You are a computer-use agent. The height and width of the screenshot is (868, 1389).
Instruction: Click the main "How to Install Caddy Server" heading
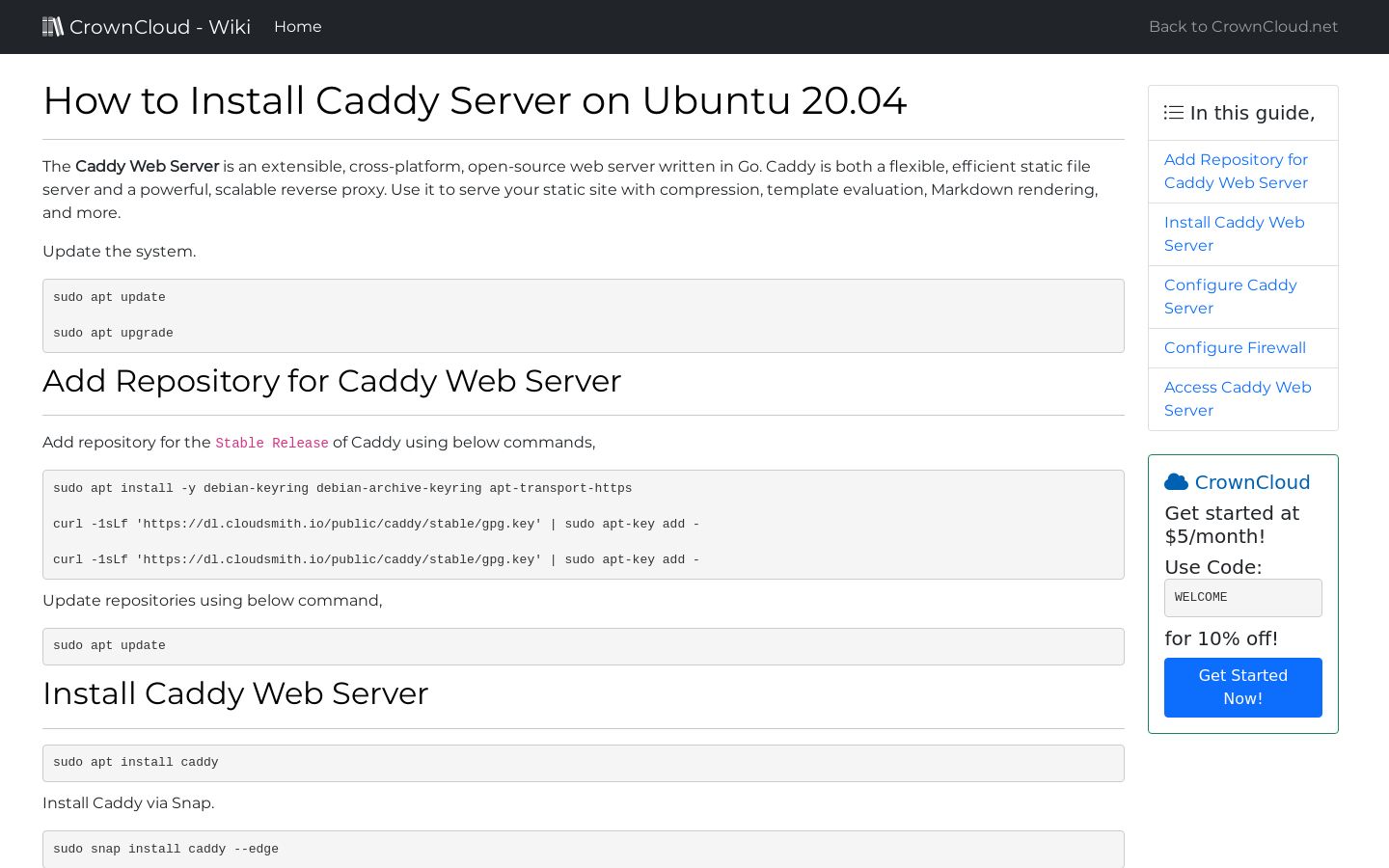click(475, 101)
